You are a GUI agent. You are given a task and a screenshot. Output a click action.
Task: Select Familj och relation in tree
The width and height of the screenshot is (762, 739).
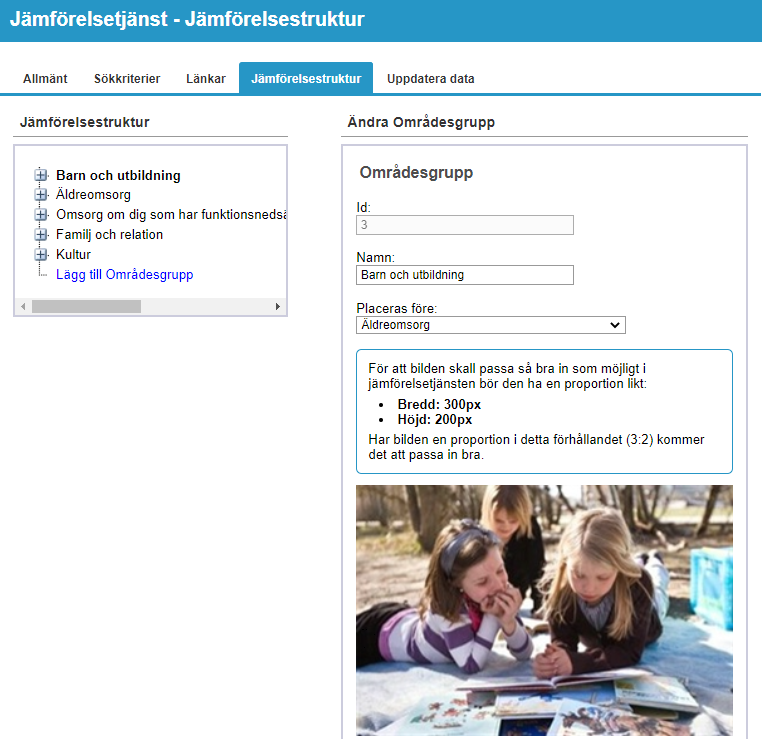coord(109,235)
